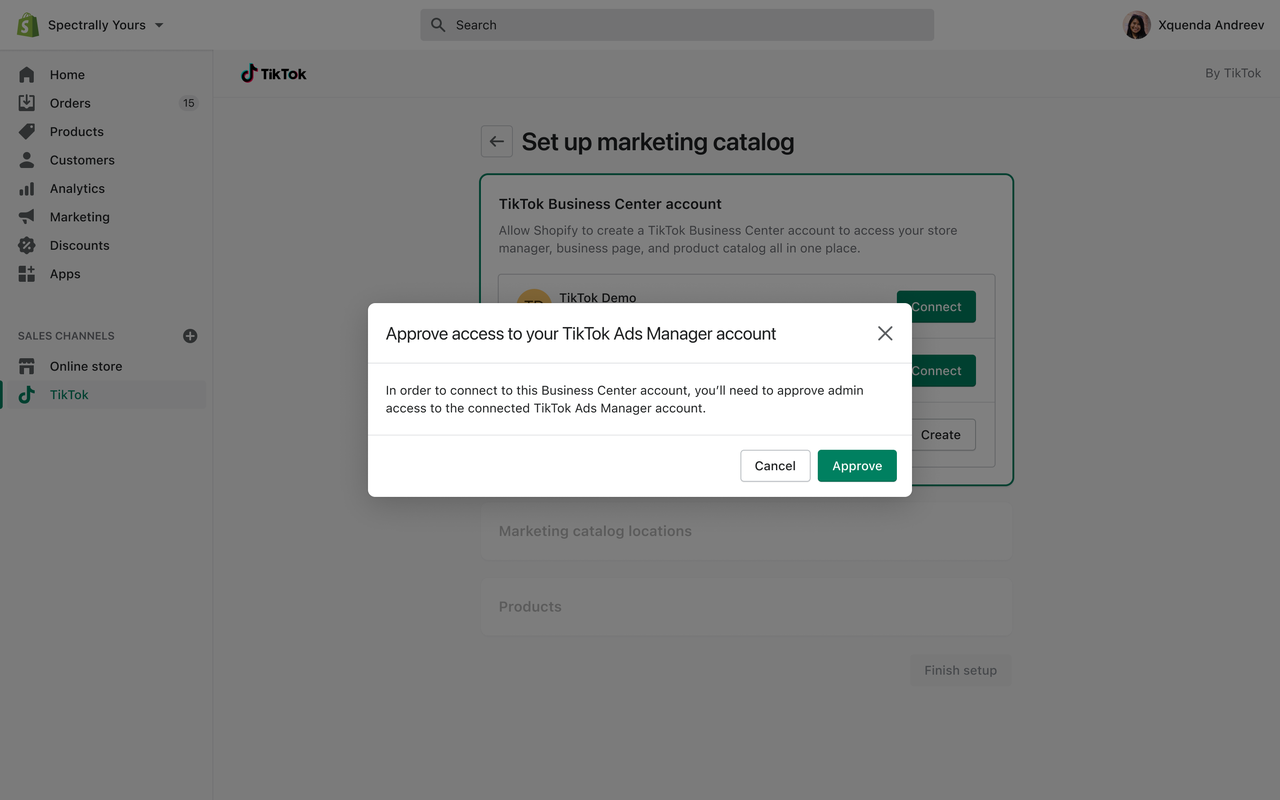Open Discounts in the sidebar

click(80, 246)
